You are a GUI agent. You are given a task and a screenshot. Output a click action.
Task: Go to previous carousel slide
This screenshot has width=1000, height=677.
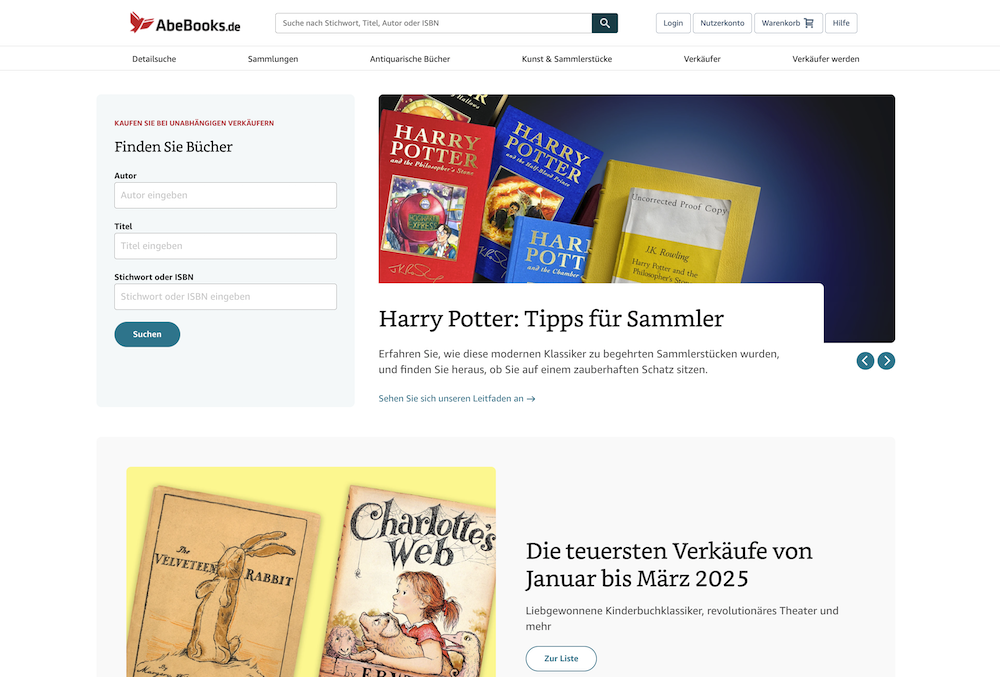click(865, 361)
